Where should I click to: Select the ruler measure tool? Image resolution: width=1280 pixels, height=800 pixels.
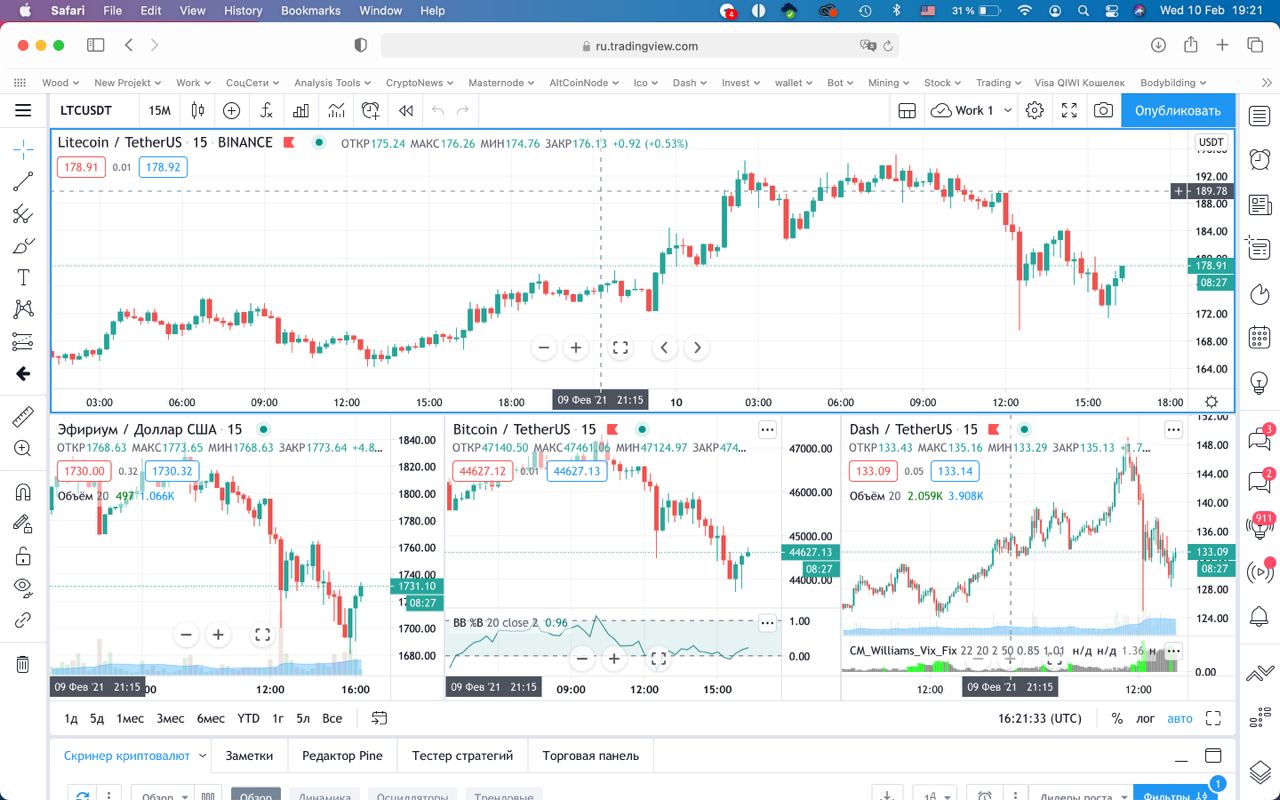point(23,416)
